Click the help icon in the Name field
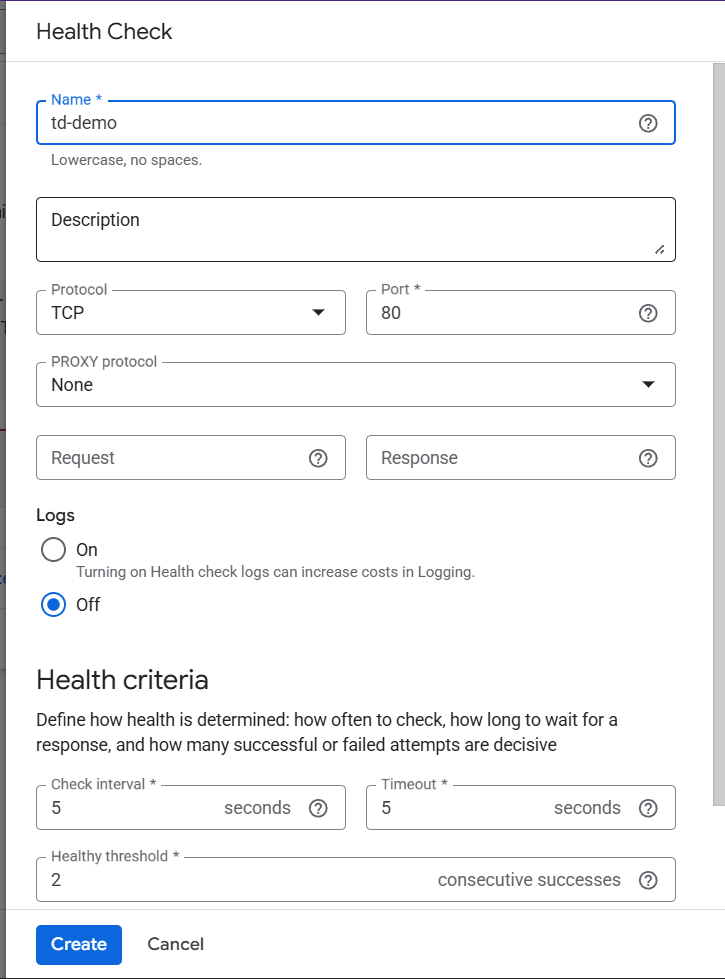This screenshot has width=725, height=979. coord(648,123)
